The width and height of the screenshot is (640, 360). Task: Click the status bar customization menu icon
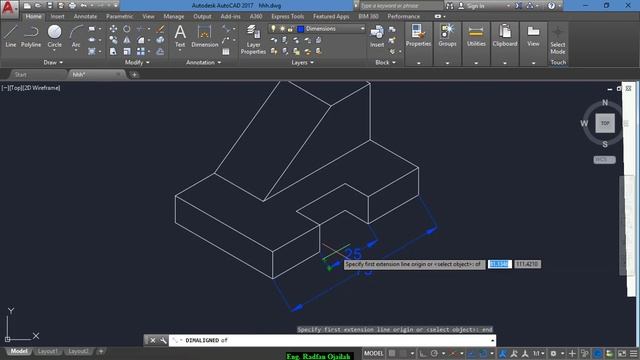pos(633,353)
